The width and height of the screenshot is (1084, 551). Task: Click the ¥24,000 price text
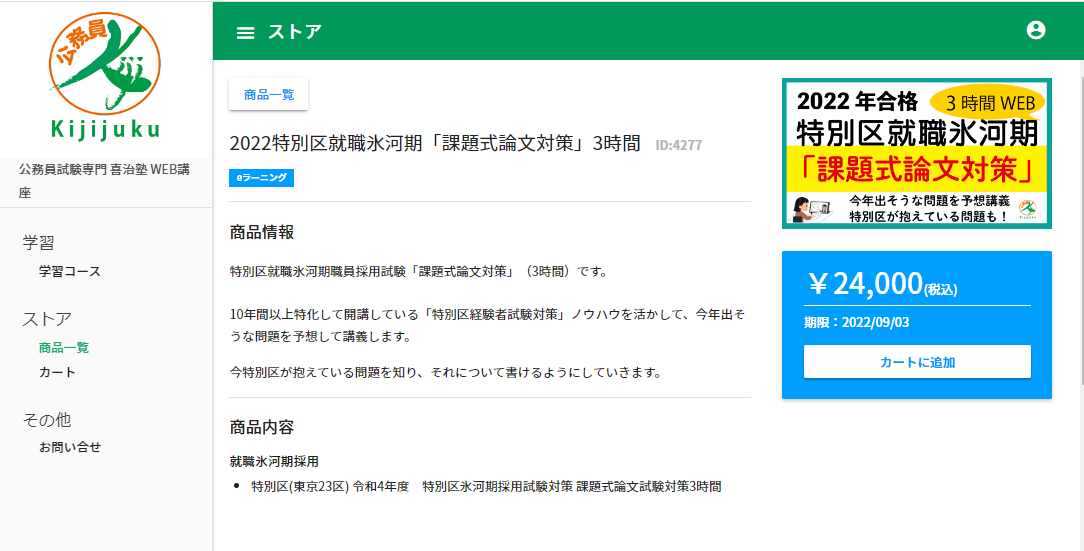[865, 285]
